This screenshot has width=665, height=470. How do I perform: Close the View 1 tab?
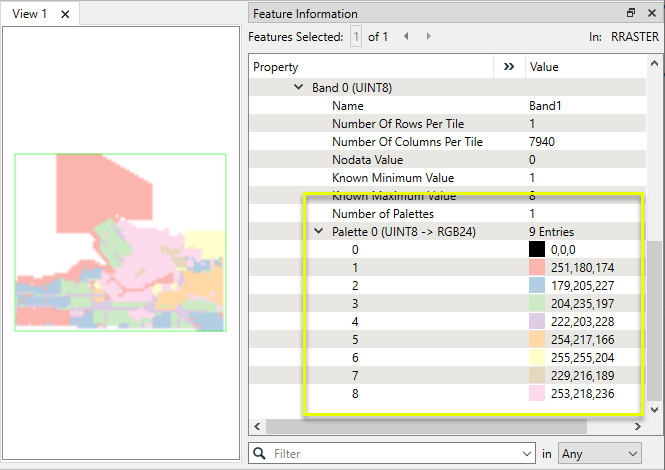coord(65,14)
